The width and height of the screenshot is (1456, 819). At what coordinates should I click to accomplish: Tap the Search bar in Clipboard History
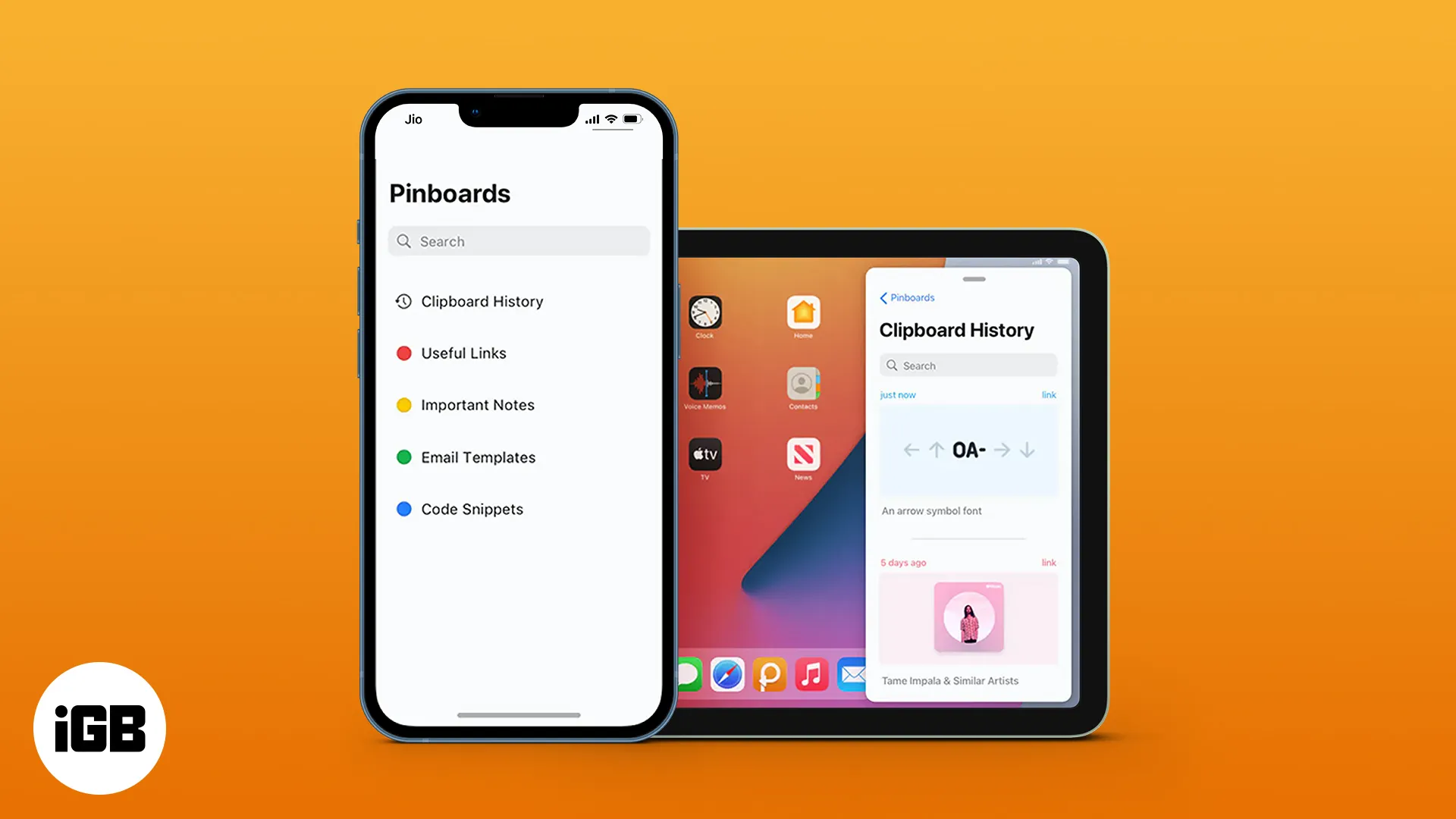(x=966, y=365)
